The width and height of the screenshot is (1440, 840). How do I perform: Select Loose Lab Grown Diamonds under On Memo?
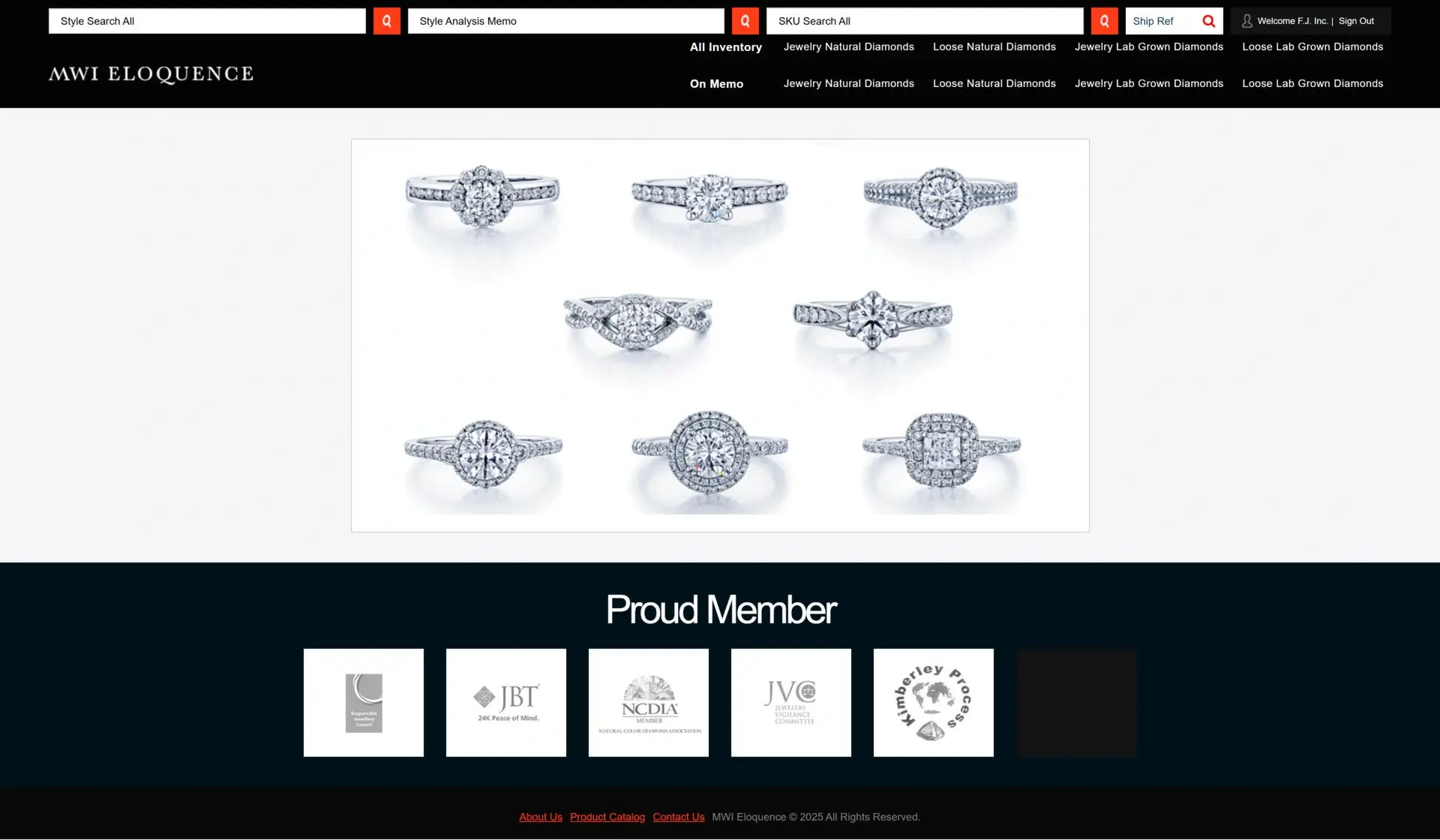pos(1312,83)
